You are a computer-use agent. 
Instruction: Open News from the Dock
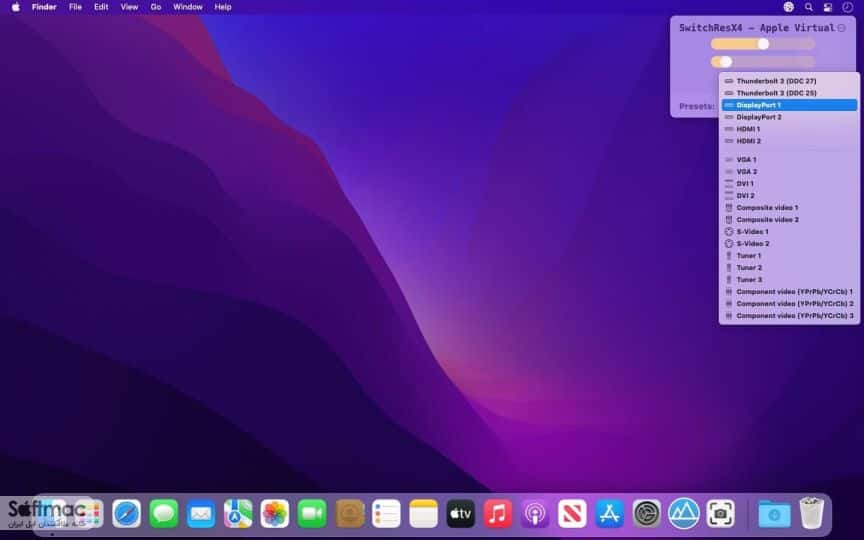572,514
